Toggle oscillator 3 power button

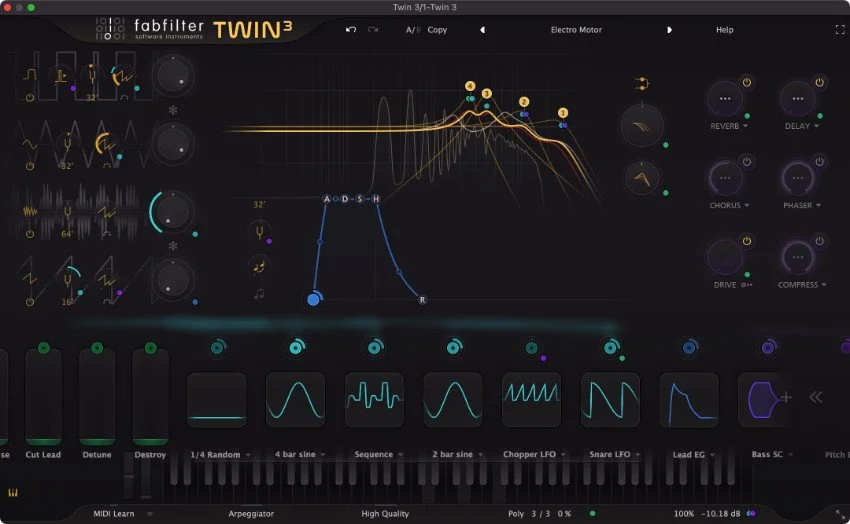coord(30,234)
